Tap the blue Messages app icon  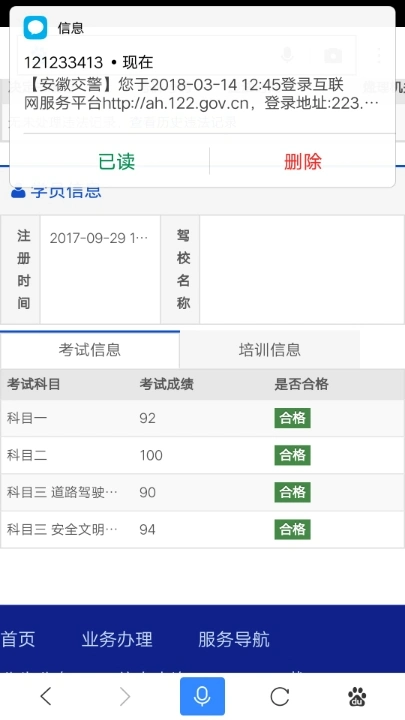coord(35,28)
